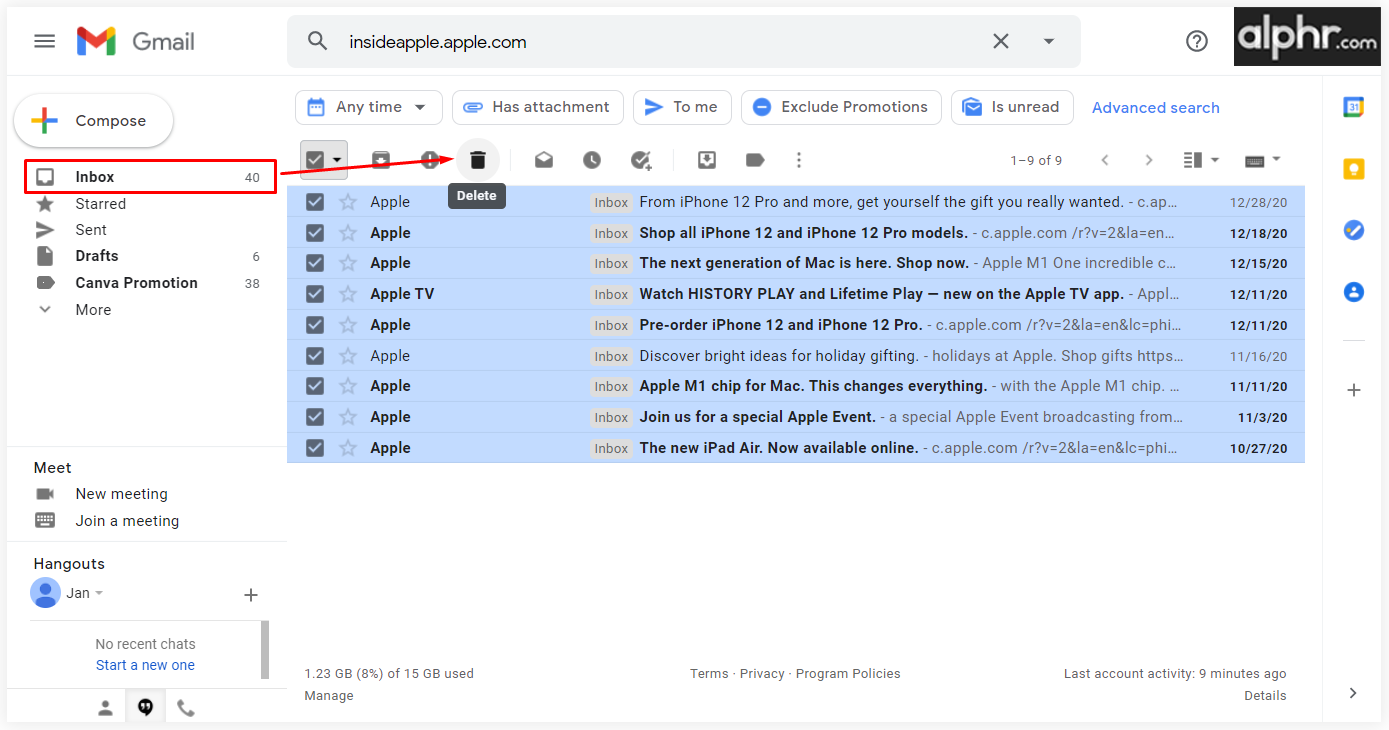Image resolution: width=1389 pixels, height=730 pixels.
Task: Click the input tools keyboard icon
Action: click(x=1255, y=160)
